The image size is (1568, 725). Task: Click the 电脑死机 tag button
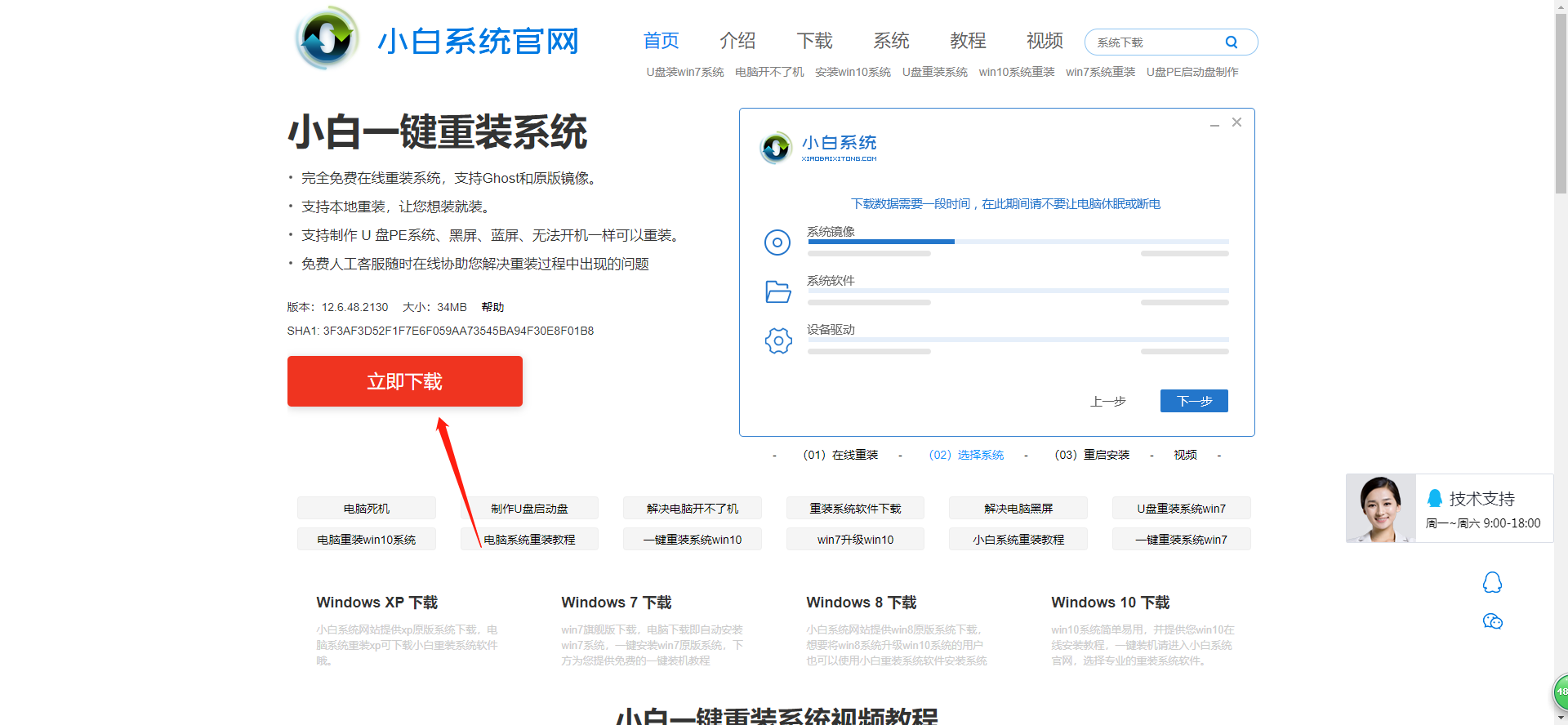tap(367, 509)
